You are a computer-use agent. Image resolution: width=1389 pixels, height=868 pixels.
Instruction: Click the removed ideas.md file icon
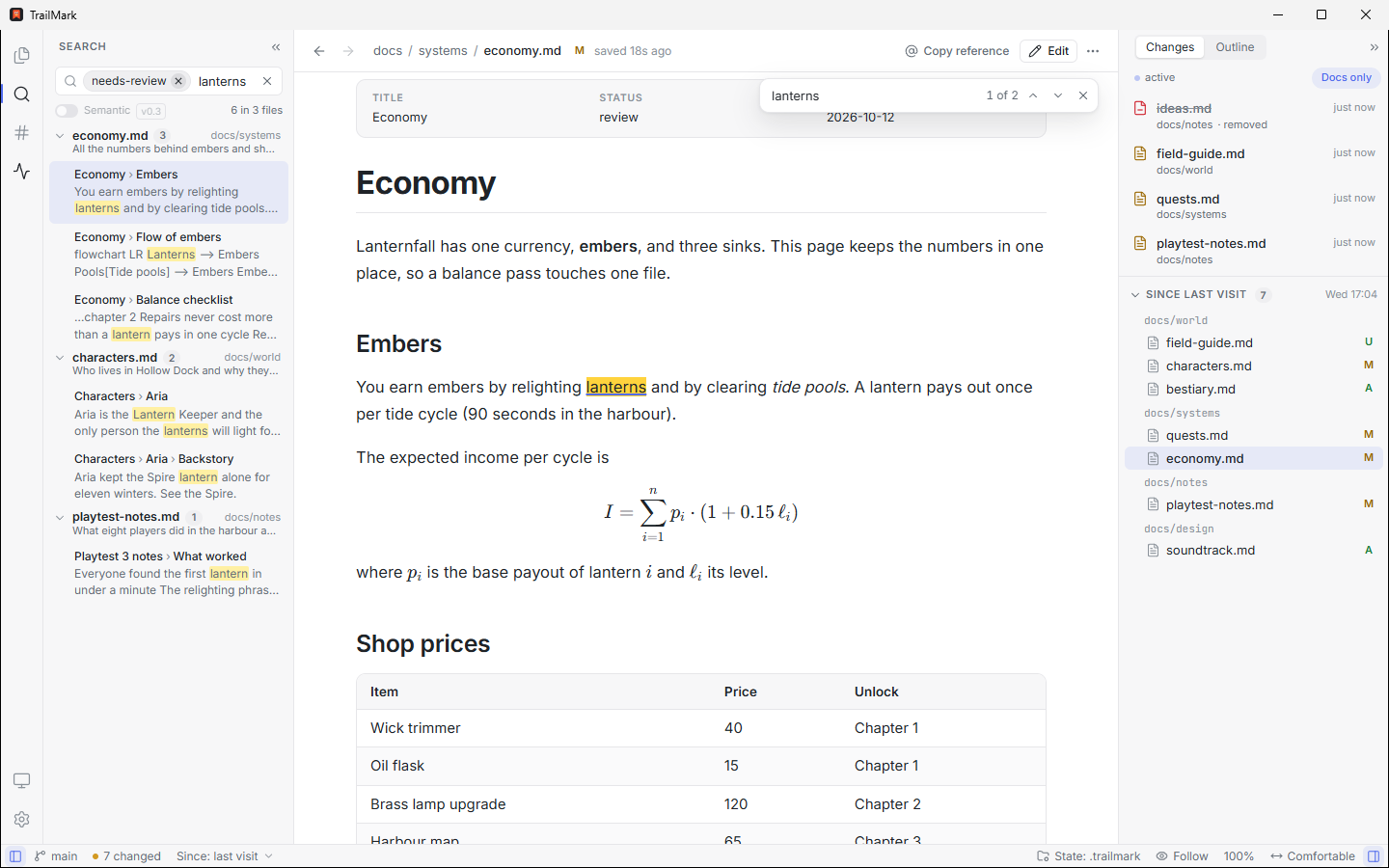click(x=1140, y=108)
